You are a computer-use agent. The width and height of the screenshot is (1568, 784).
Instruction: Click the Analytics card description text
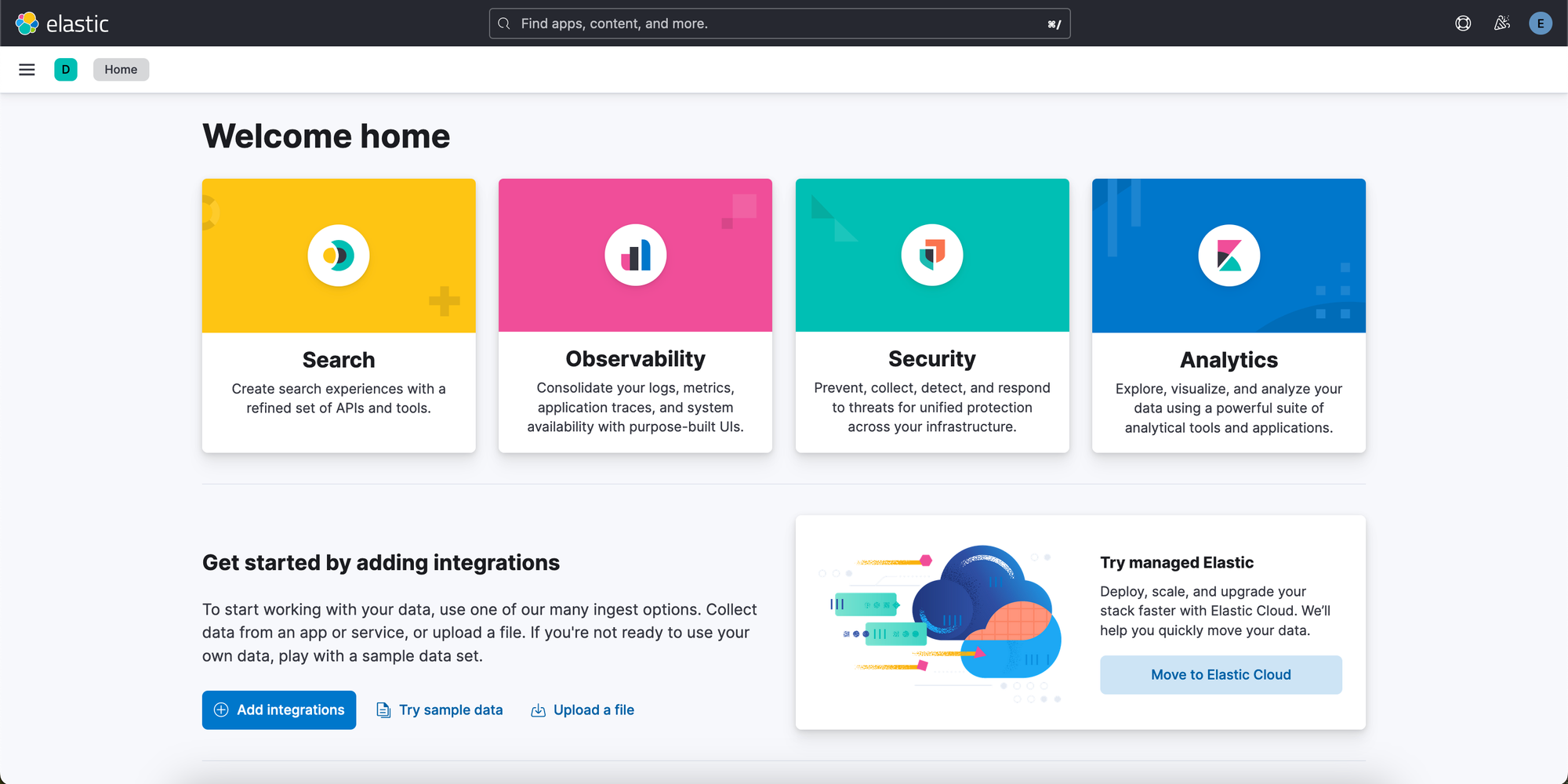click(1229, 408)
